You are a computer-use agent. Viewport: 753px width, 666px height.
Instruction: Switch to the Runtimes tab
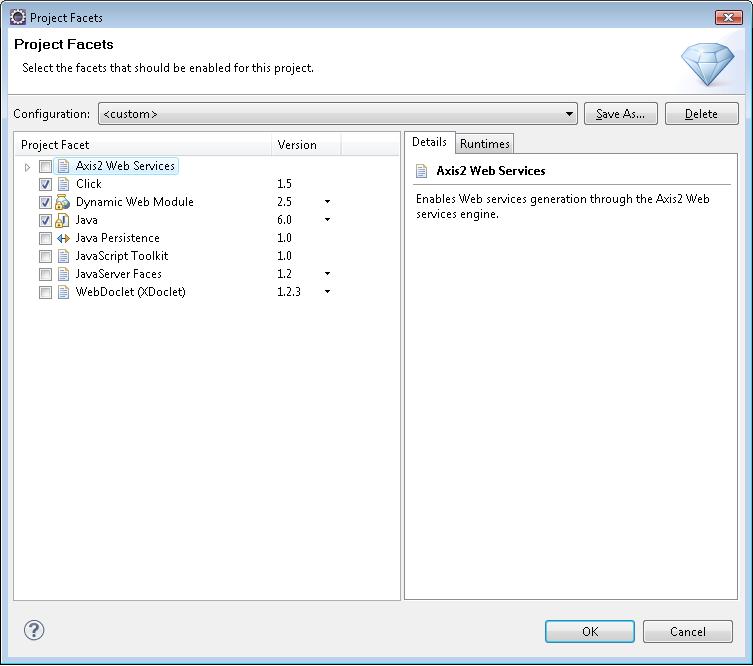[485, 144]
